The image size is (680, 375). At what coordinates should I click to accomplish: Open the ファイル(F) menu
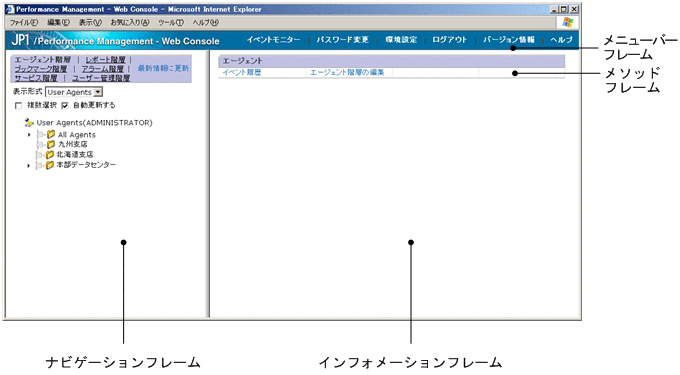(24, 23)
